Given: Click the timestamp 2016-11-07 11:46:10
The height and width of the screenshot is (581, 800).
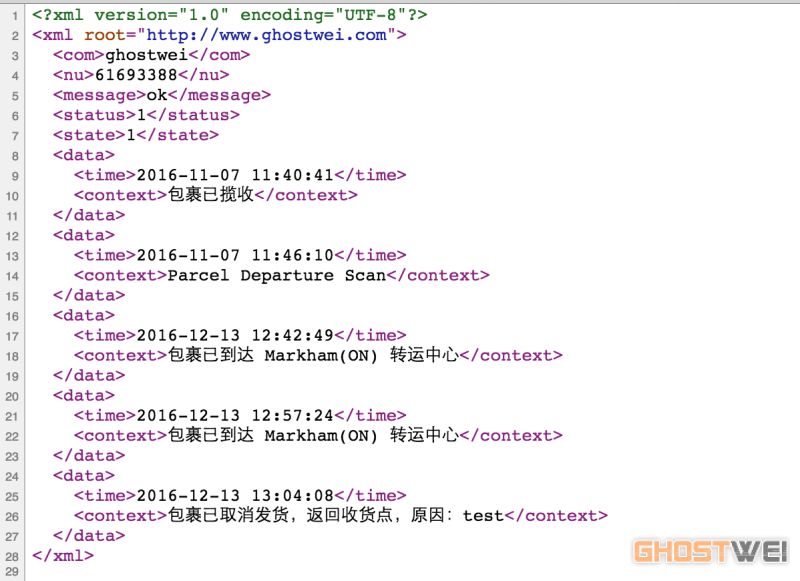Looking at the screenshot, I should (x=234, y=255).
